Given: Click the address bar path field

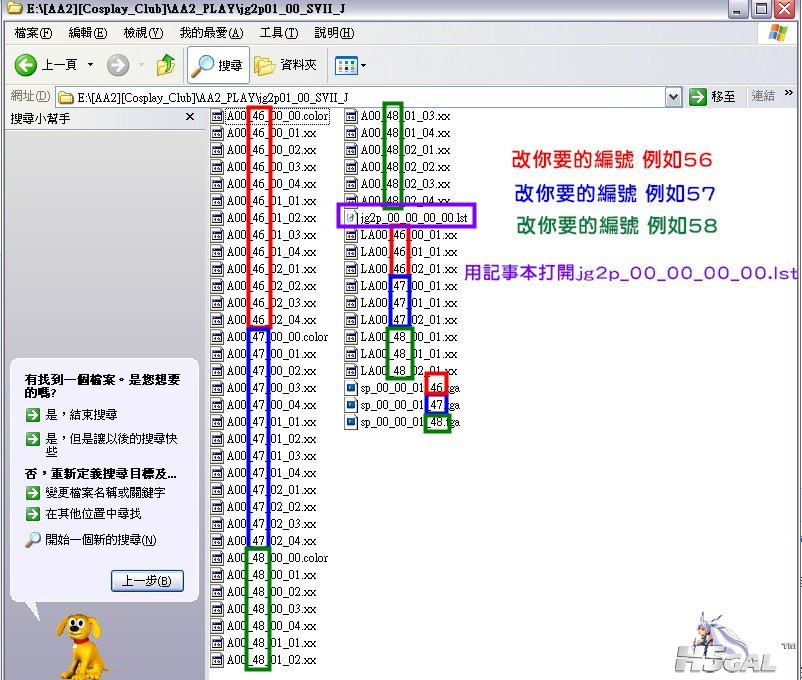Looking at the screenshot, I should point(360,97).
